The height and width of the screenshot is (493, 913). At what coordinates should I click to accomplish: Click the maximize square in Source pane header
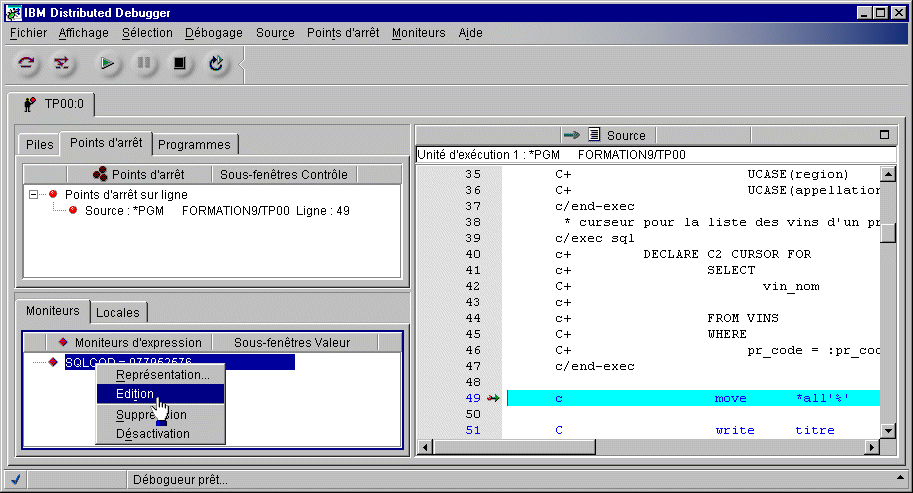tap(884, 135)
